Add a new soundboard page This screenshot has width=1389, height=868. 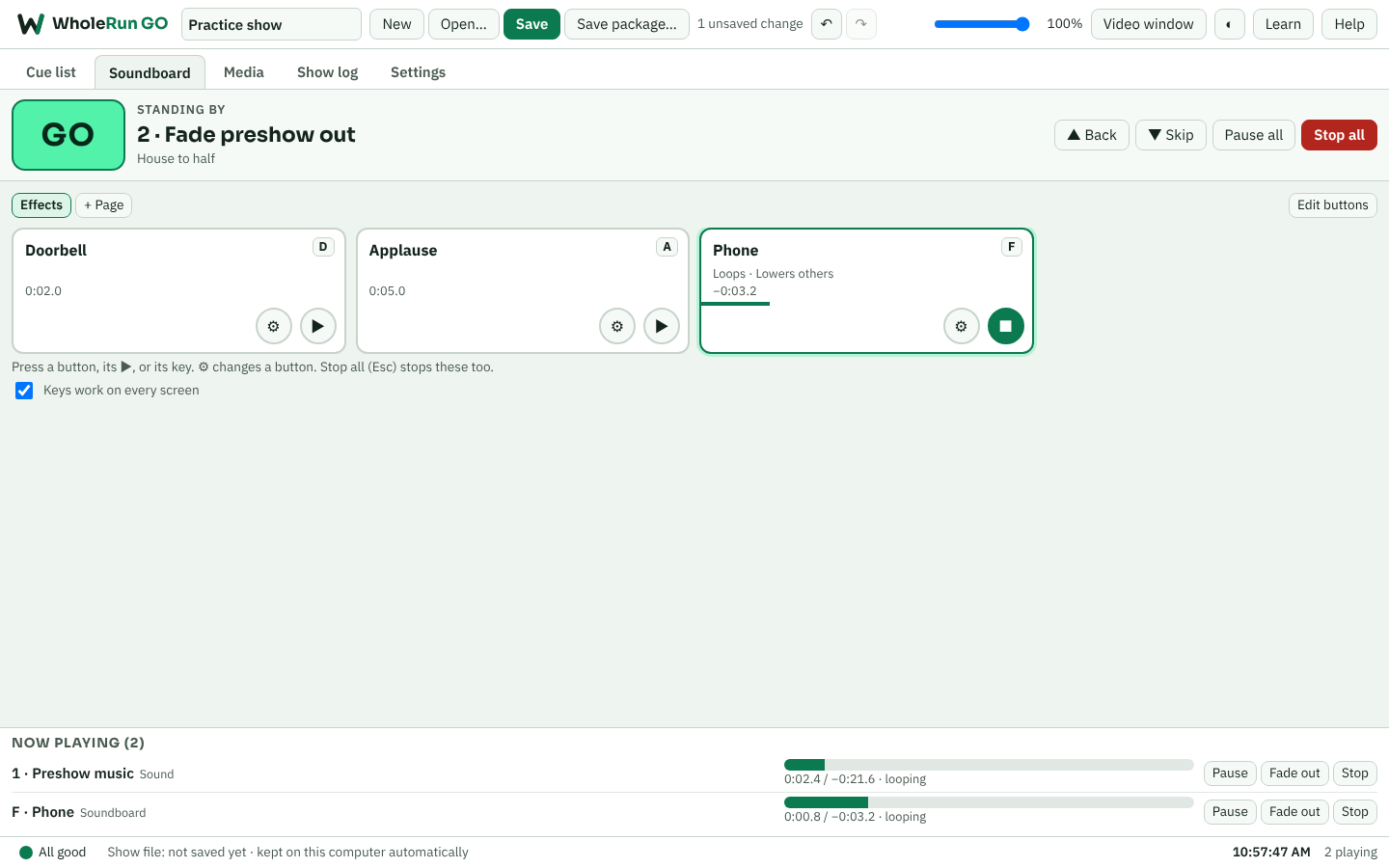(104, 205)
